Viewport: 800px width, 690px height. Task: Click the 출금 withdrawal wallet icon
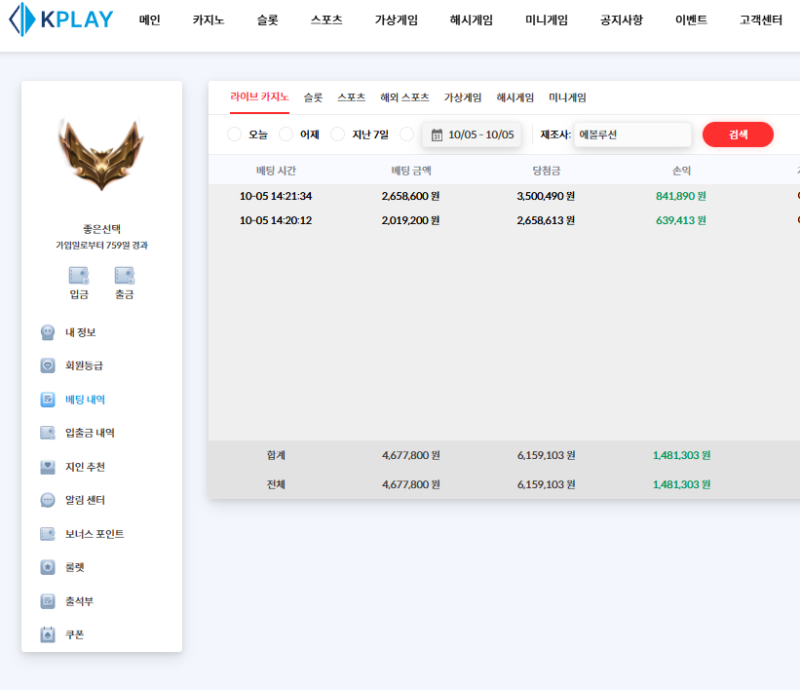125,275
